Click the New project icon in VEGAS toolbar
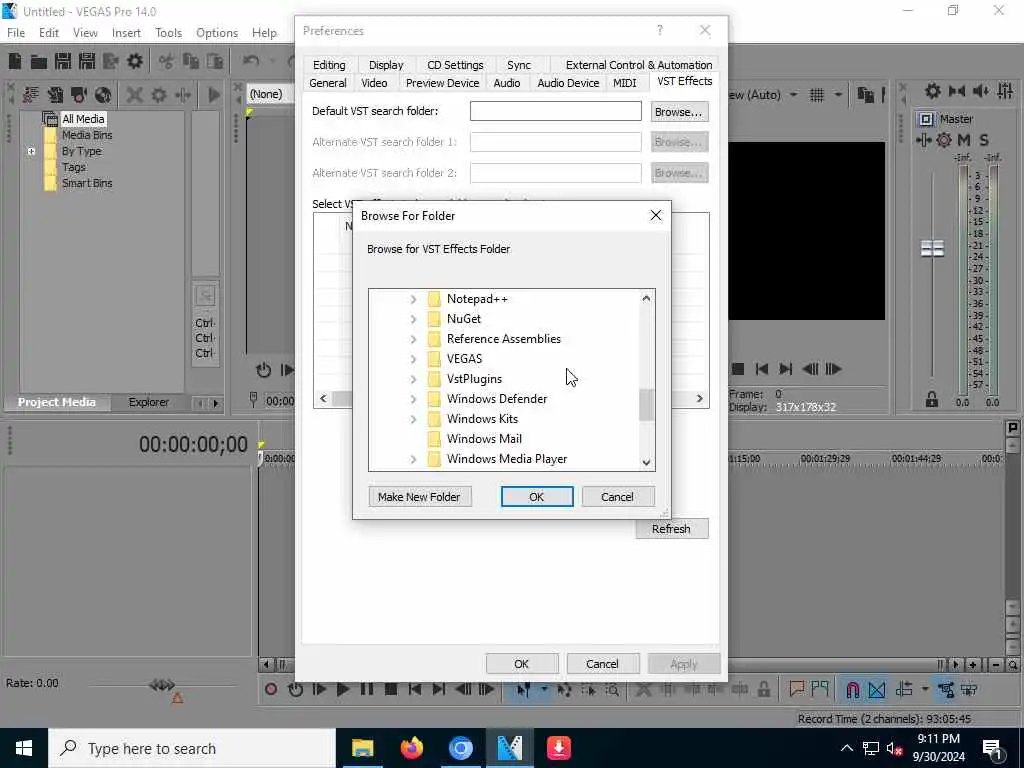 coord(14,61)
